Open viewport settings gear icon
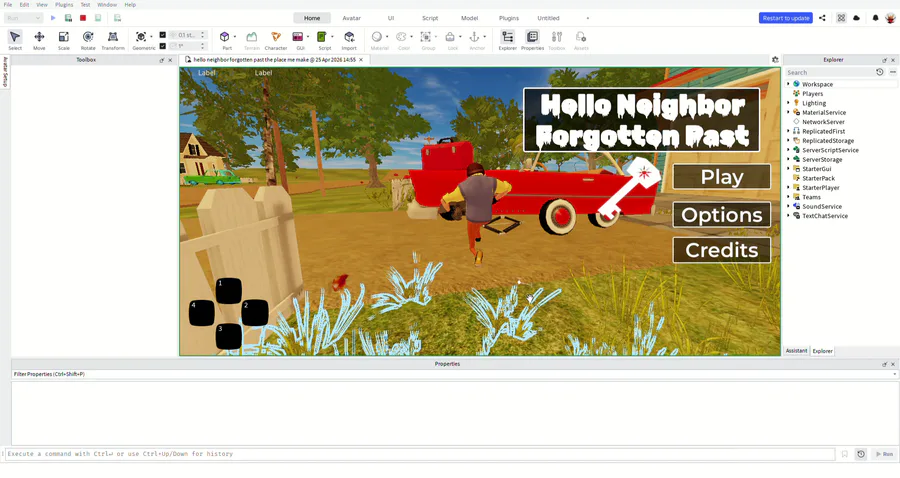The width and height of the screenshot is (900, 478). tap(775, 60)
